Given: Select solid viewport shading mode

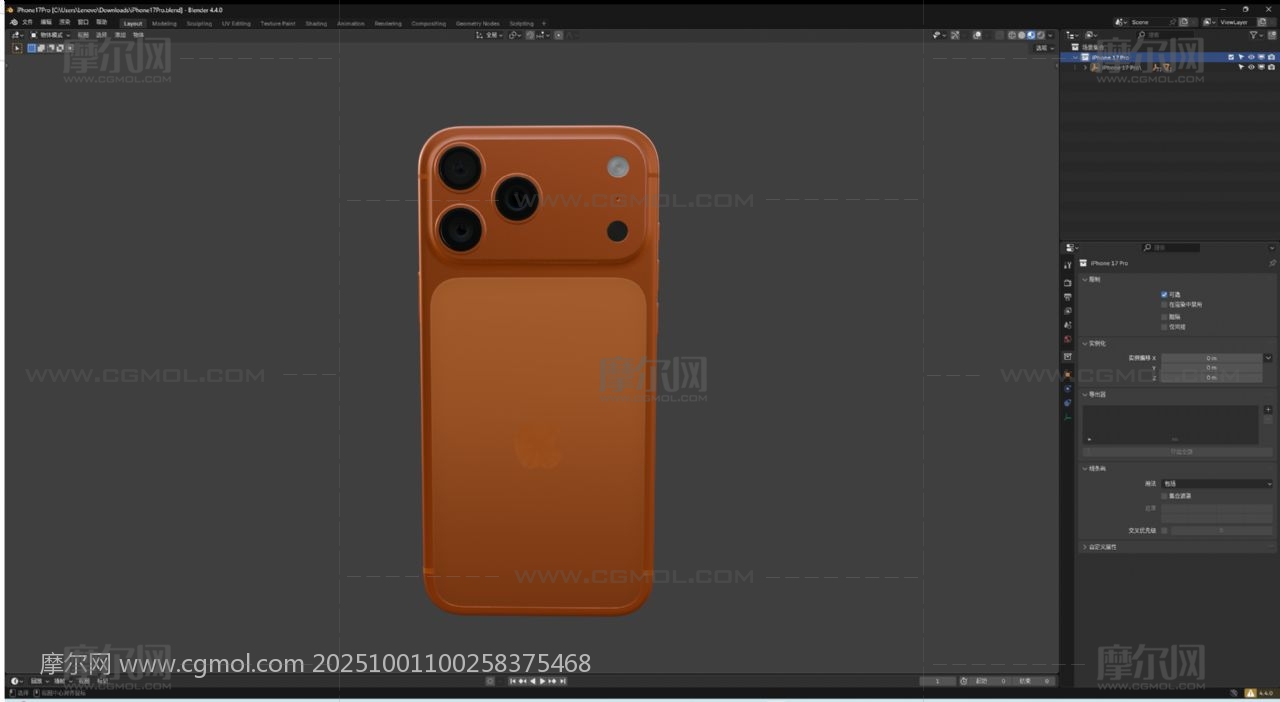Looking at the screenshot, I should [x=1021, y=35].
